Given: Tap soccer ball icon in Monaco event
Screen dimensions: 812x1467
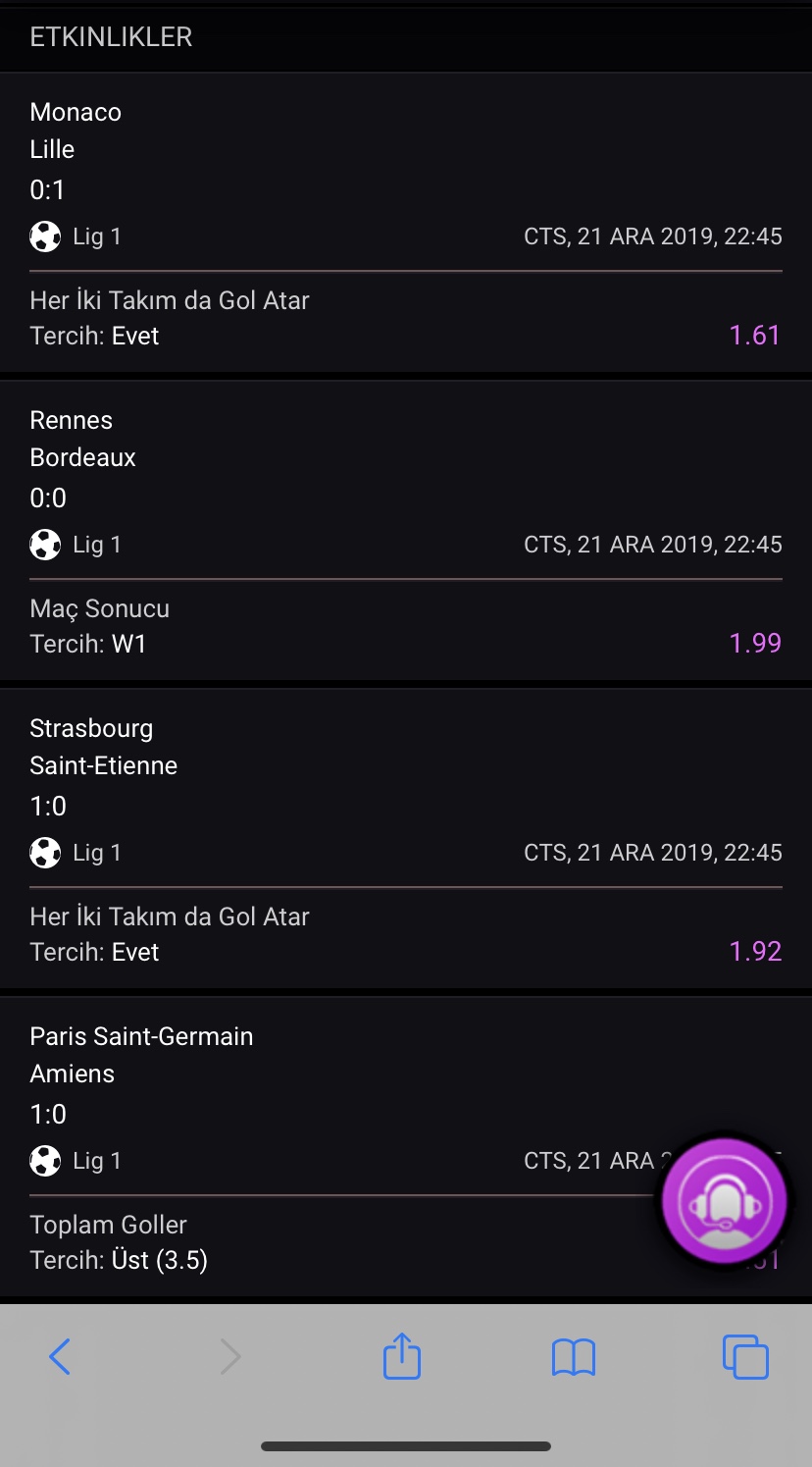Looking at the screenshot, I should tap(45, 236).
